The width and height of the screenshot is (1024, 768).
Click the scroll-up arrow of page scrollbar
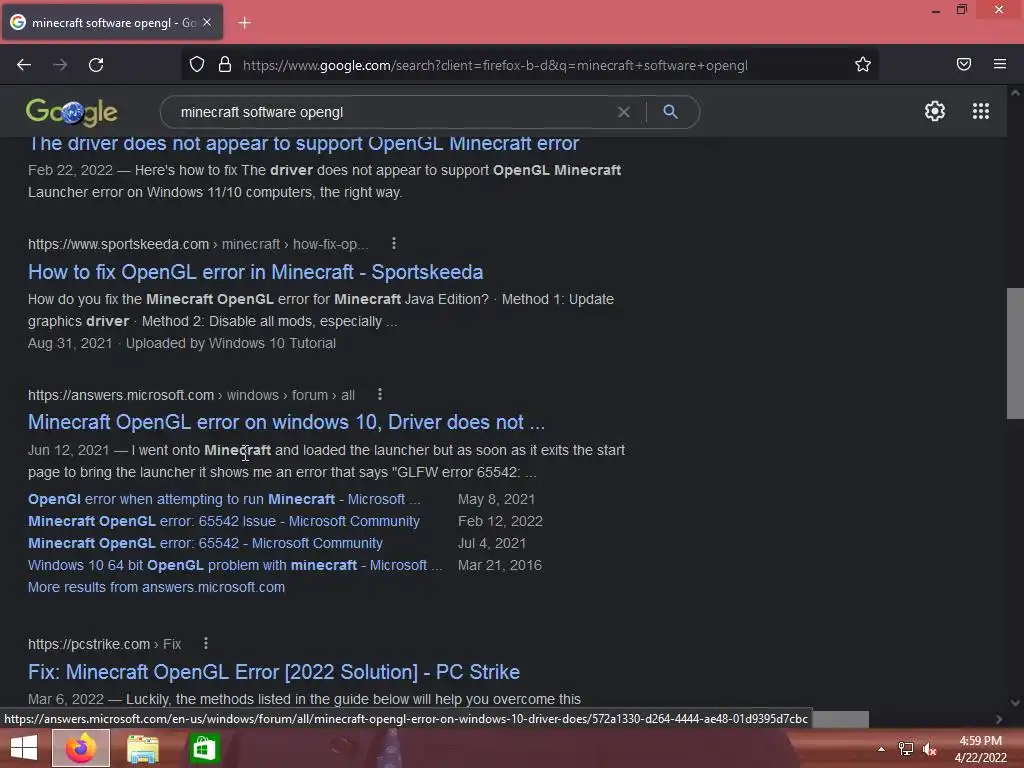click(x=1015, y=93)
